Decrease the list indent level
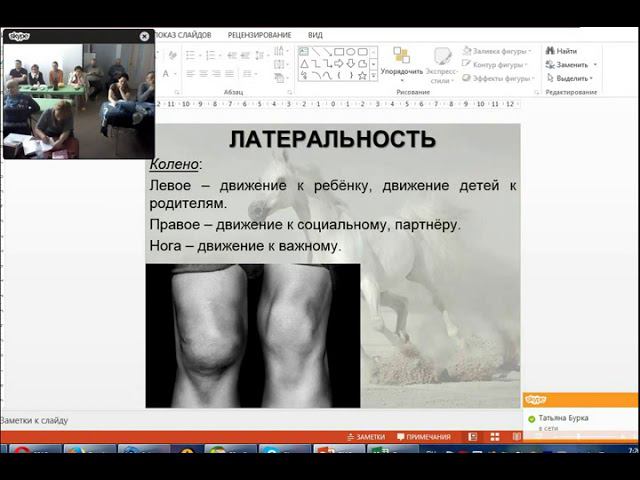 click(x=232, y=55)
